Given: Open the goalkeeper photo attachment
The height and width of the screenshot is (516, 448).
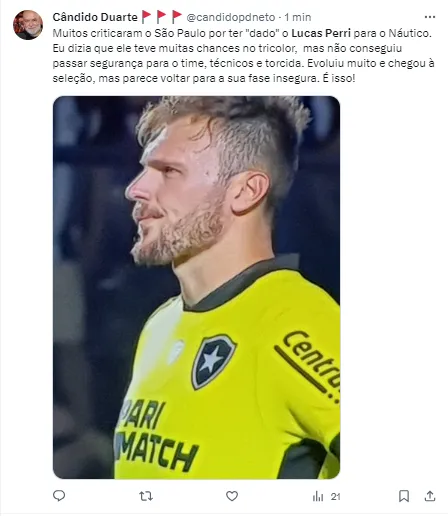Looking at the screenshot, I should tap(196, 287).
